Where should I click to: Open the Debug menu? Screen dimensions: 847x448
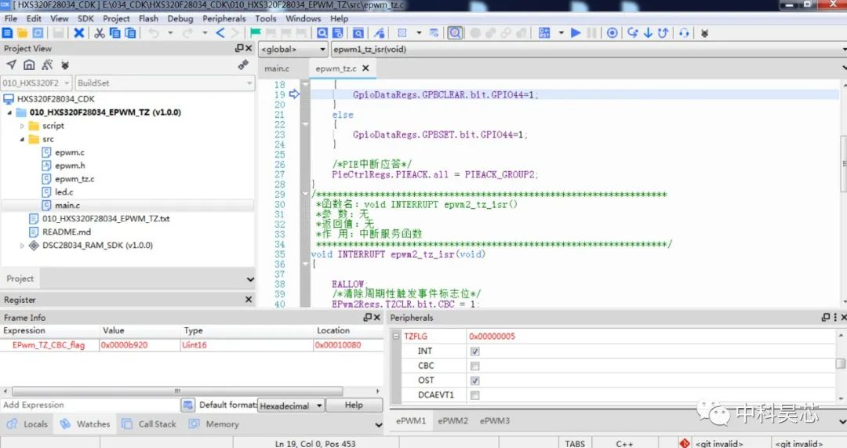180,18
